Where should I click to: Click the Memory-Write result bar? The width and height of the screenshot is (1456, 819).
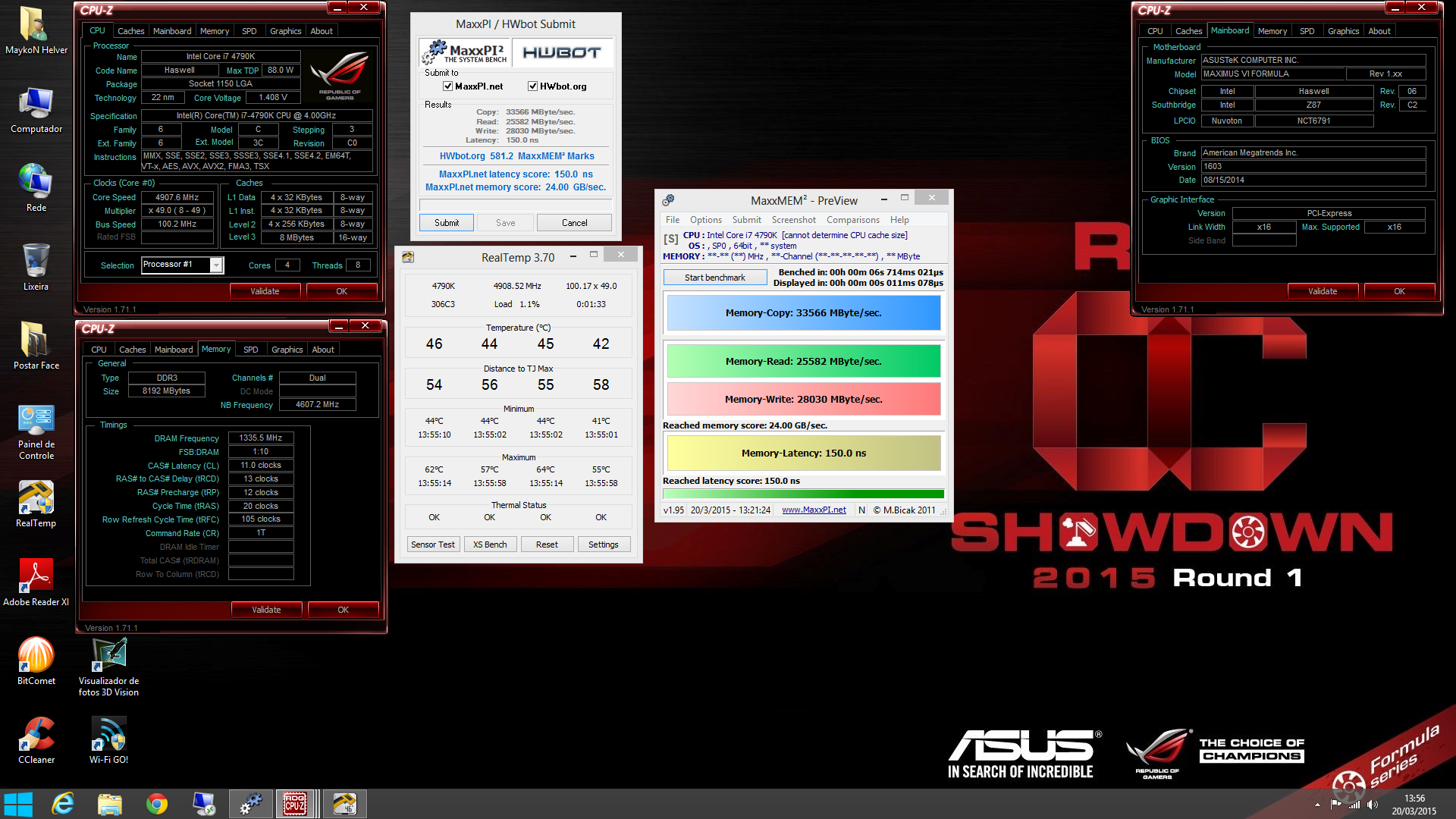tap(804, 400)
